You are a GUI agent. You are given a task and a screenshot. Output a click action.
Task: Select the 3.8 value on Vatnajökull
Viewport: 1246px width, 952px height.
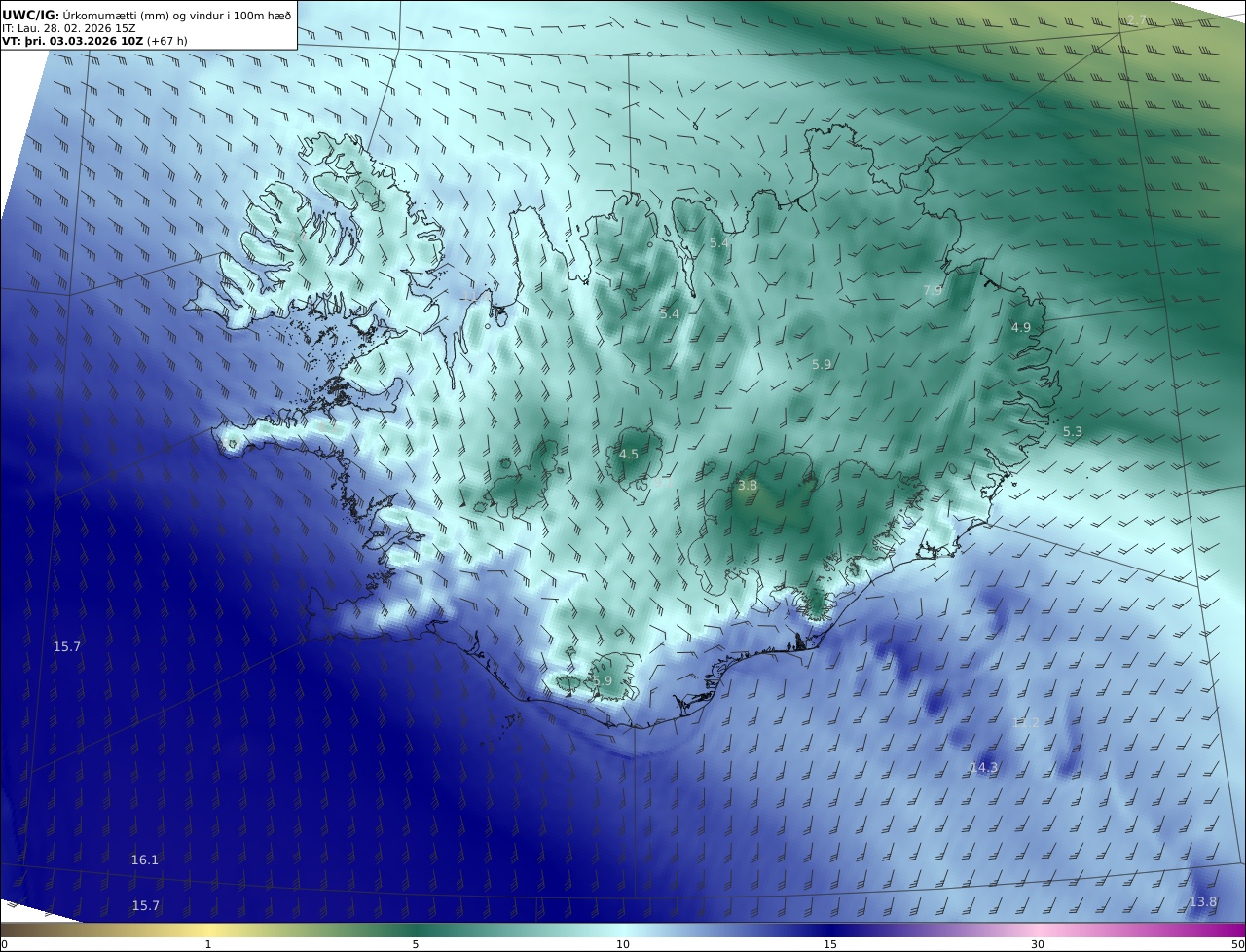click(747, 485)
